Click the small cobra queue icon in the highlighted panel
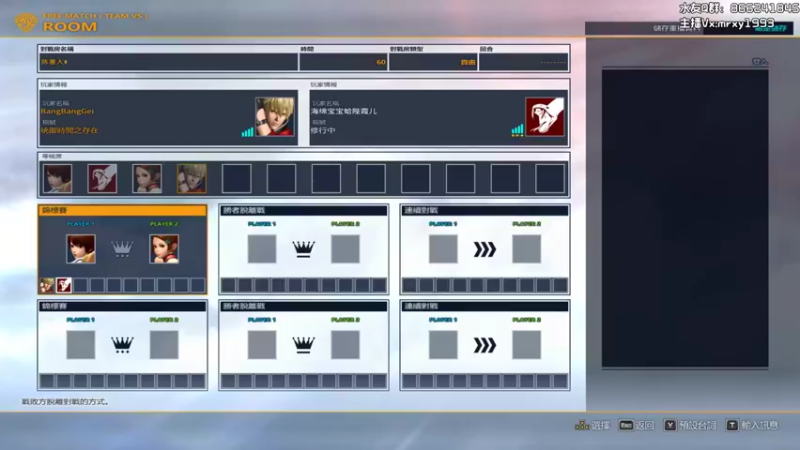800x450 pixels. [64, 285]
